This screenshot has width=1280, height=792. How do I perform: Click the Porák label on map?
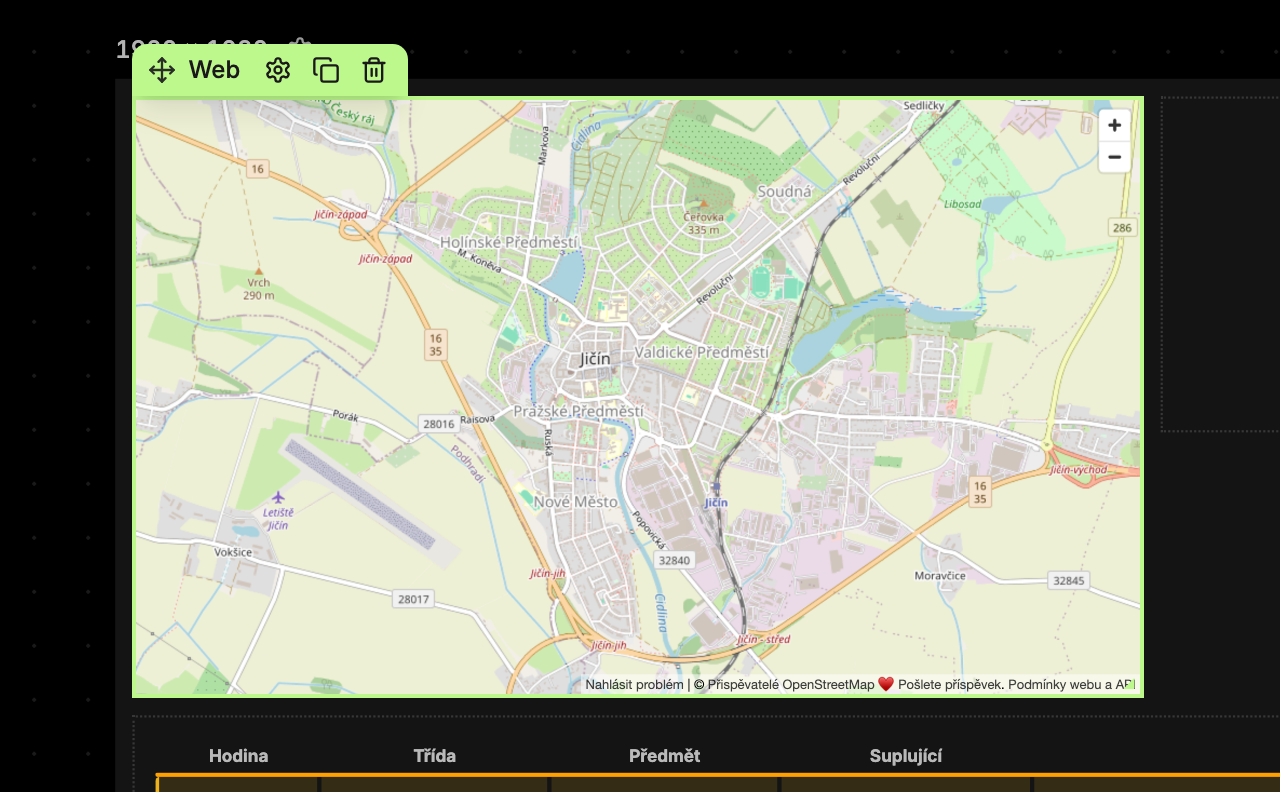[345, 414]
